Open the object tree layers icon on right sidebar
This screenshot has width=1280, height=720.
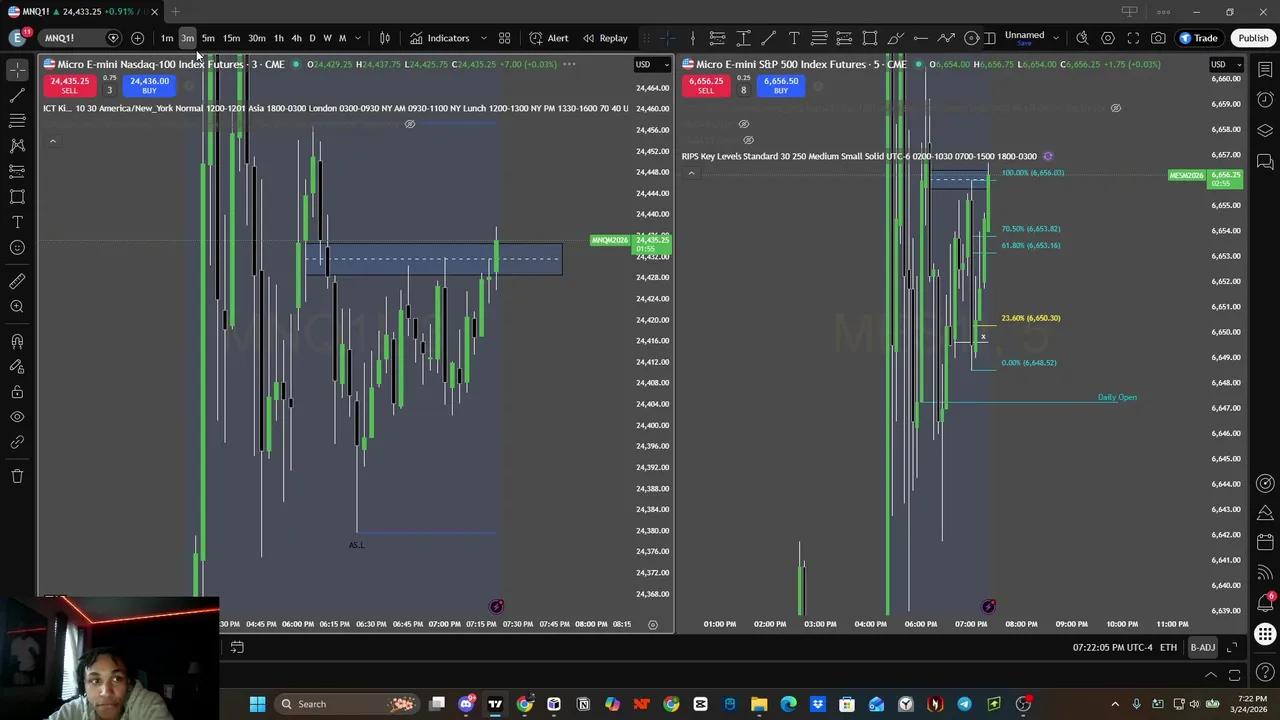(x=1265, y=131)
